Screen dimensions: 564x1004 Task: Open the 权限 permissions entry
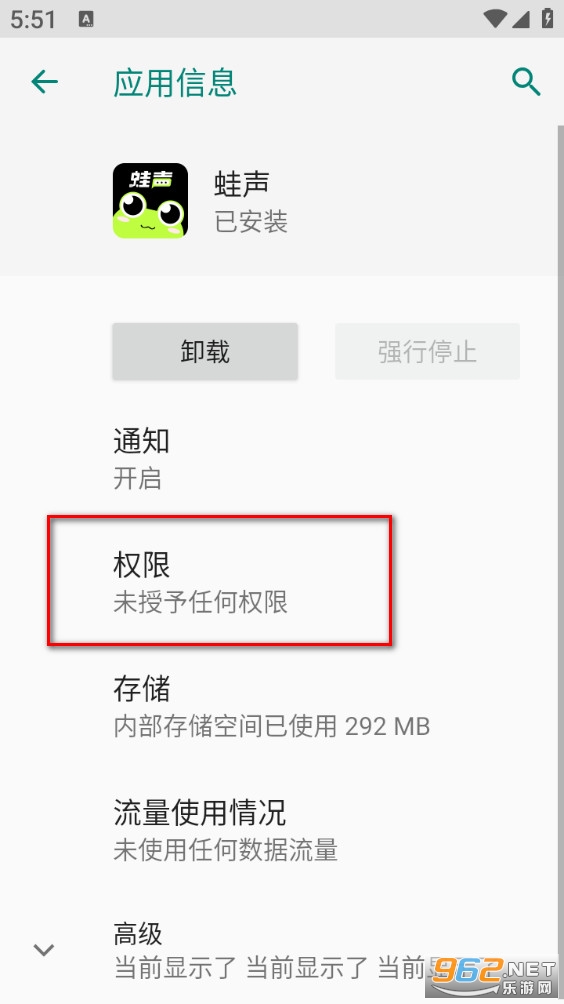pos(282,583)
